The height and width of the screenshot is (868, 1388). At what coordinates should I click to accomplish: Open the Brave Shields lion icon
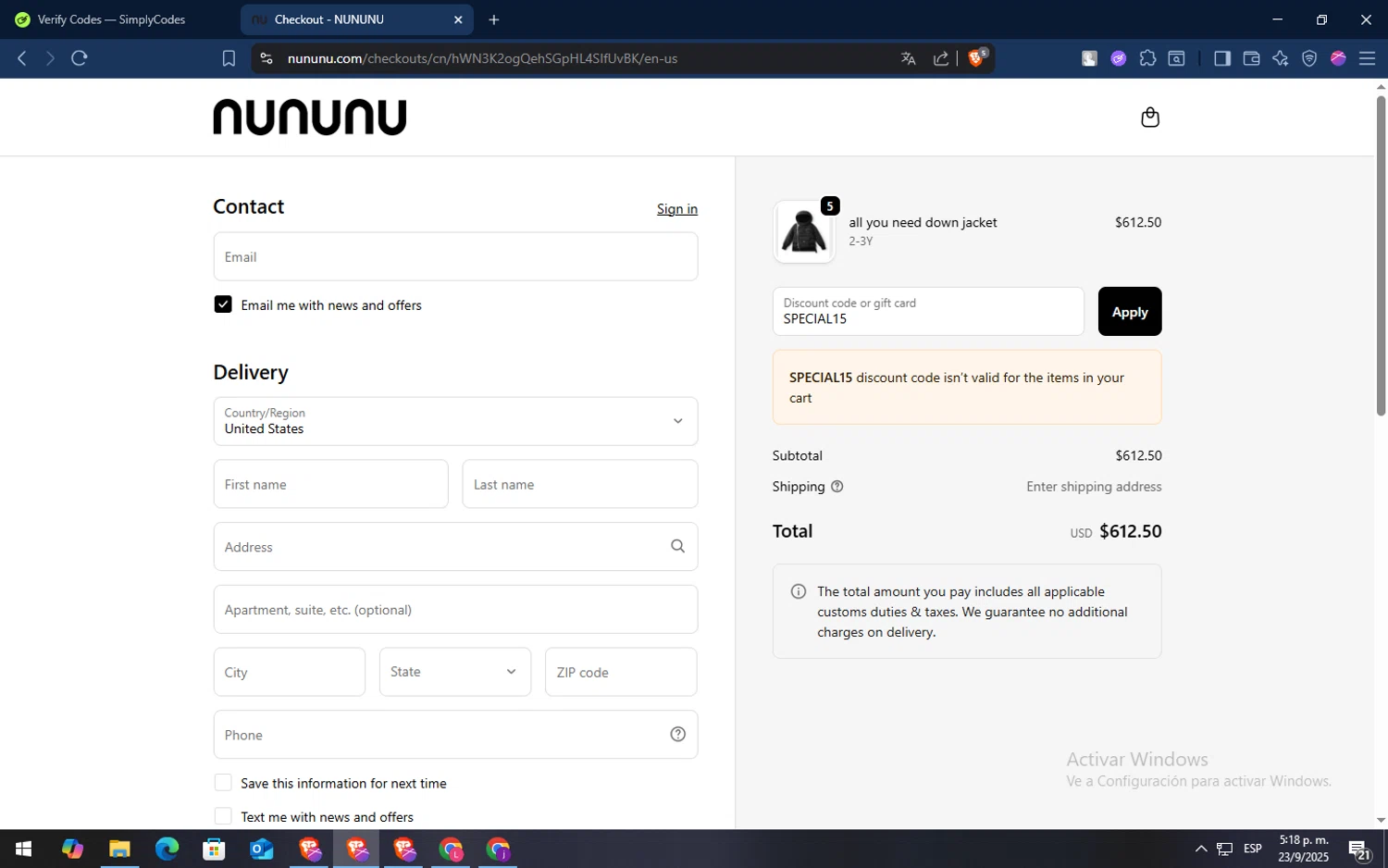[977, 57]
